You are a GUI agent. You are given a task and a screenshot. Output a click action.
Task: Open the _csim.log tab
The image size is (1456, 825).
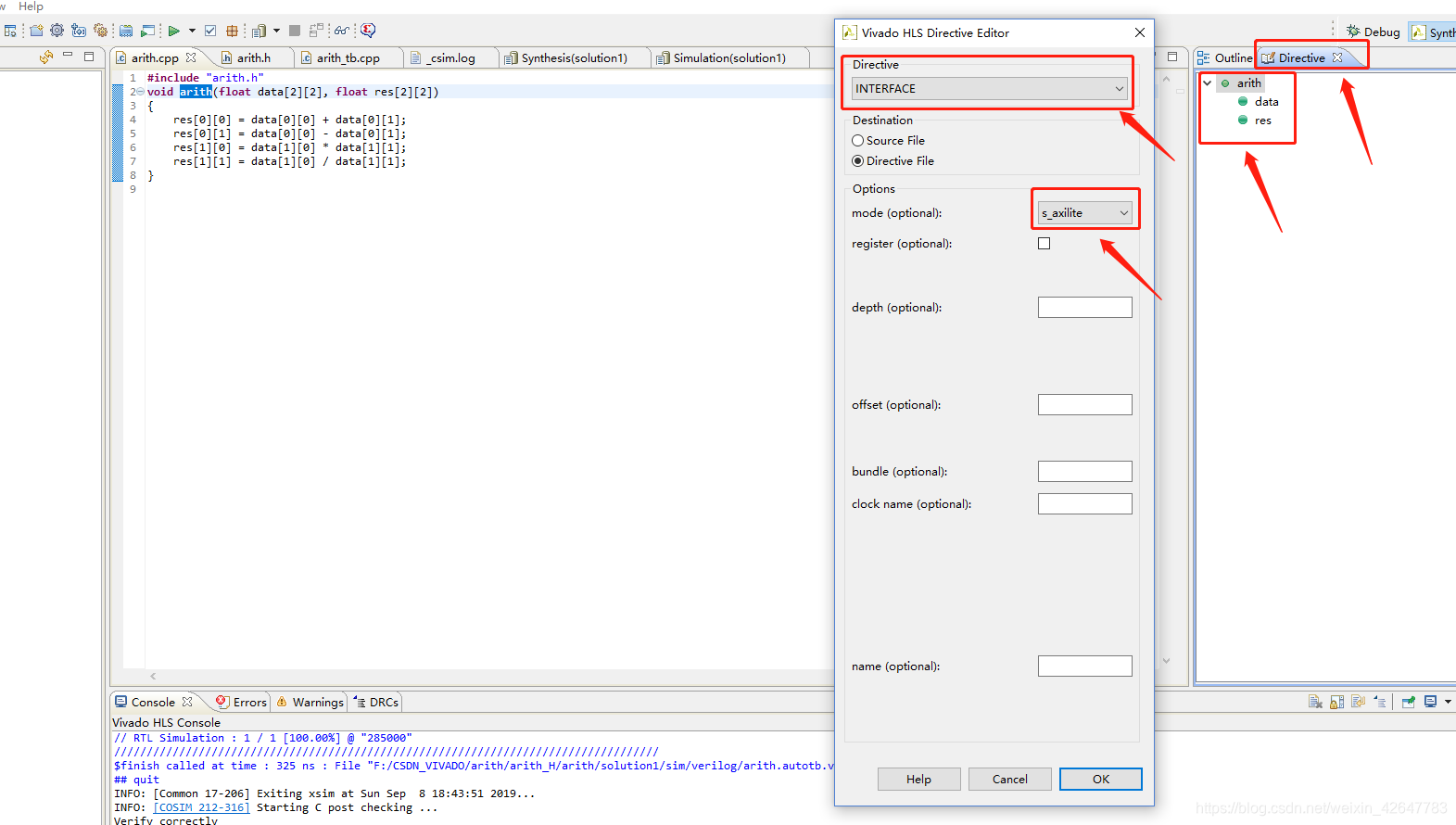click(449, 57)
